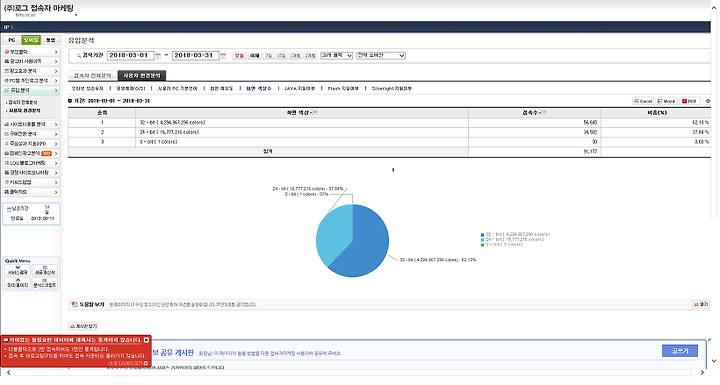Expand the 구매전환 분석 sidebar menu
This screenshot has height=385, width=720.
tap(31, 134)
